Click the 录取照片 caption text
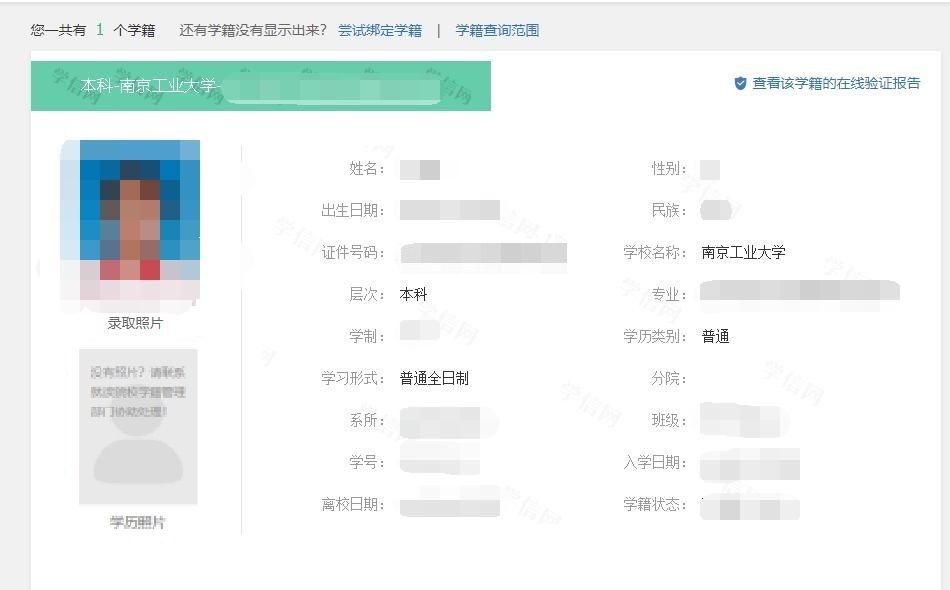950x590 pixels. [x=135, y=323]
